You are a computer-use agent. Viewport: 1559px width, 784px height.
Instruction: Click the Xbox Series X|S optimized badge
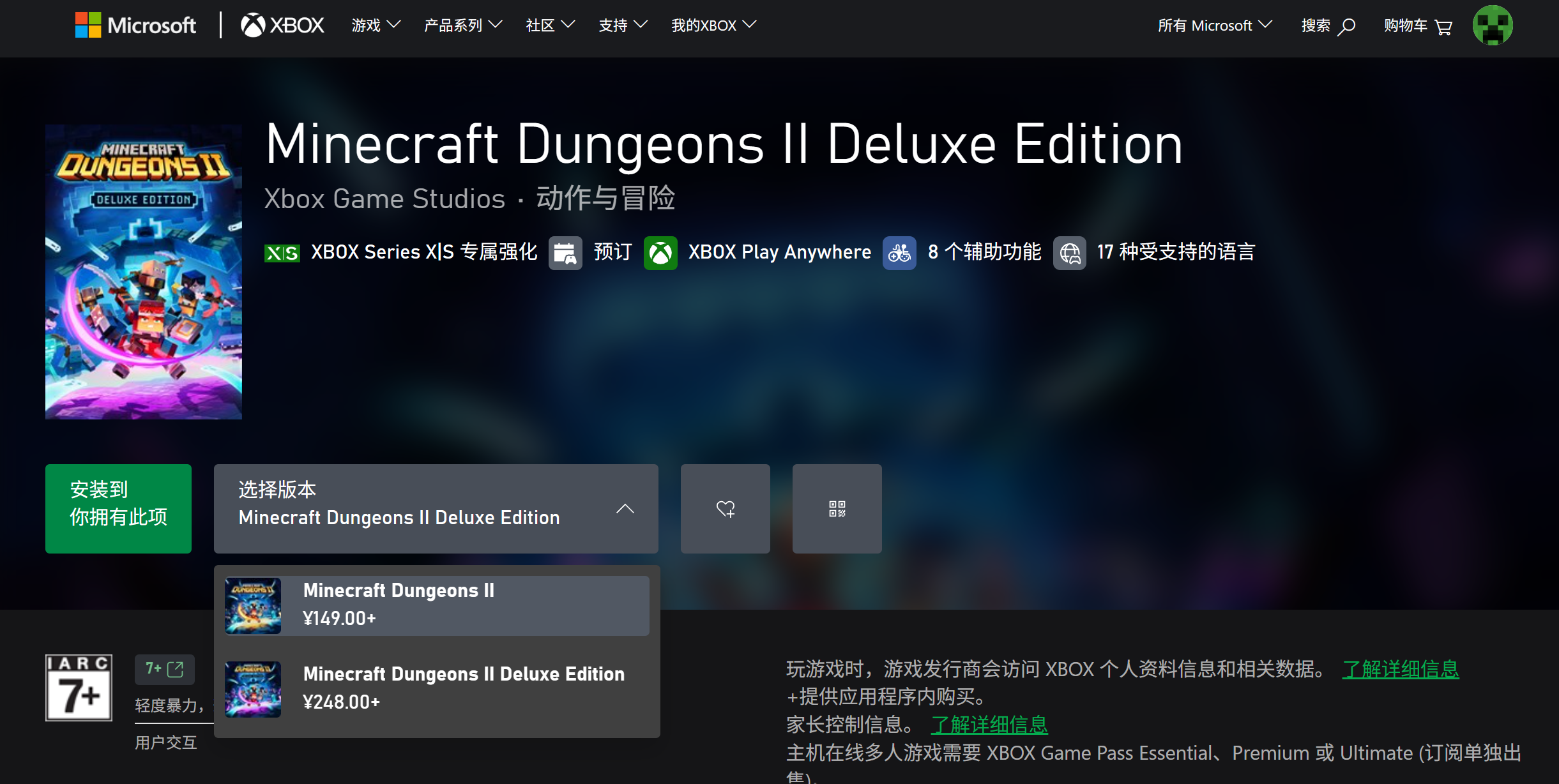click(282, 253)
